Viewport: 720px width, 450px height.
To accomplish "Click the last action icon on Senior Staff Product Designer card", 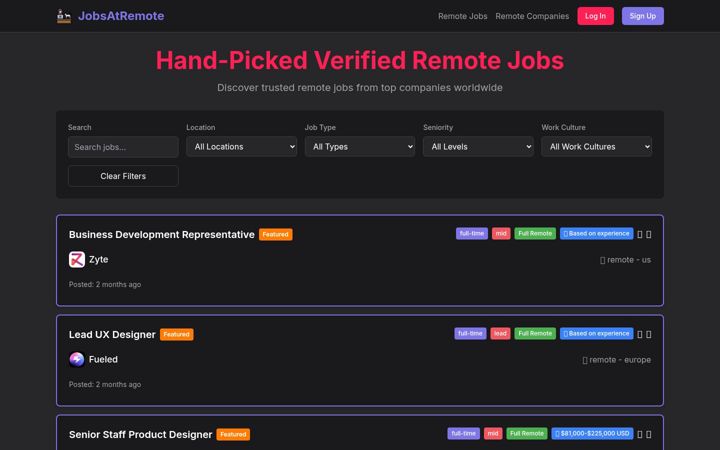I will (648, 434).
